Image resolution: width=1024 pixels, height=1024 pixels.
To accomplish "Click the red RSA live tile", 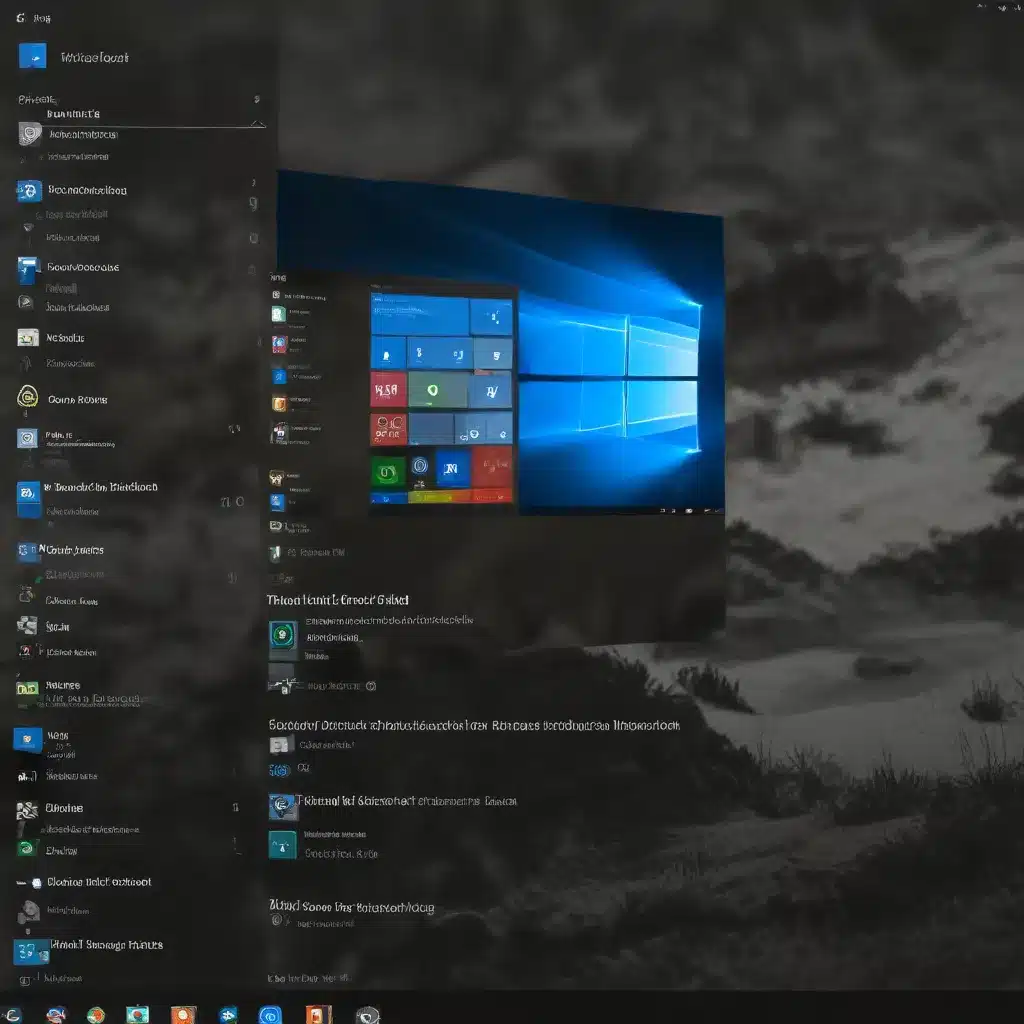I will tap(388, 390).
